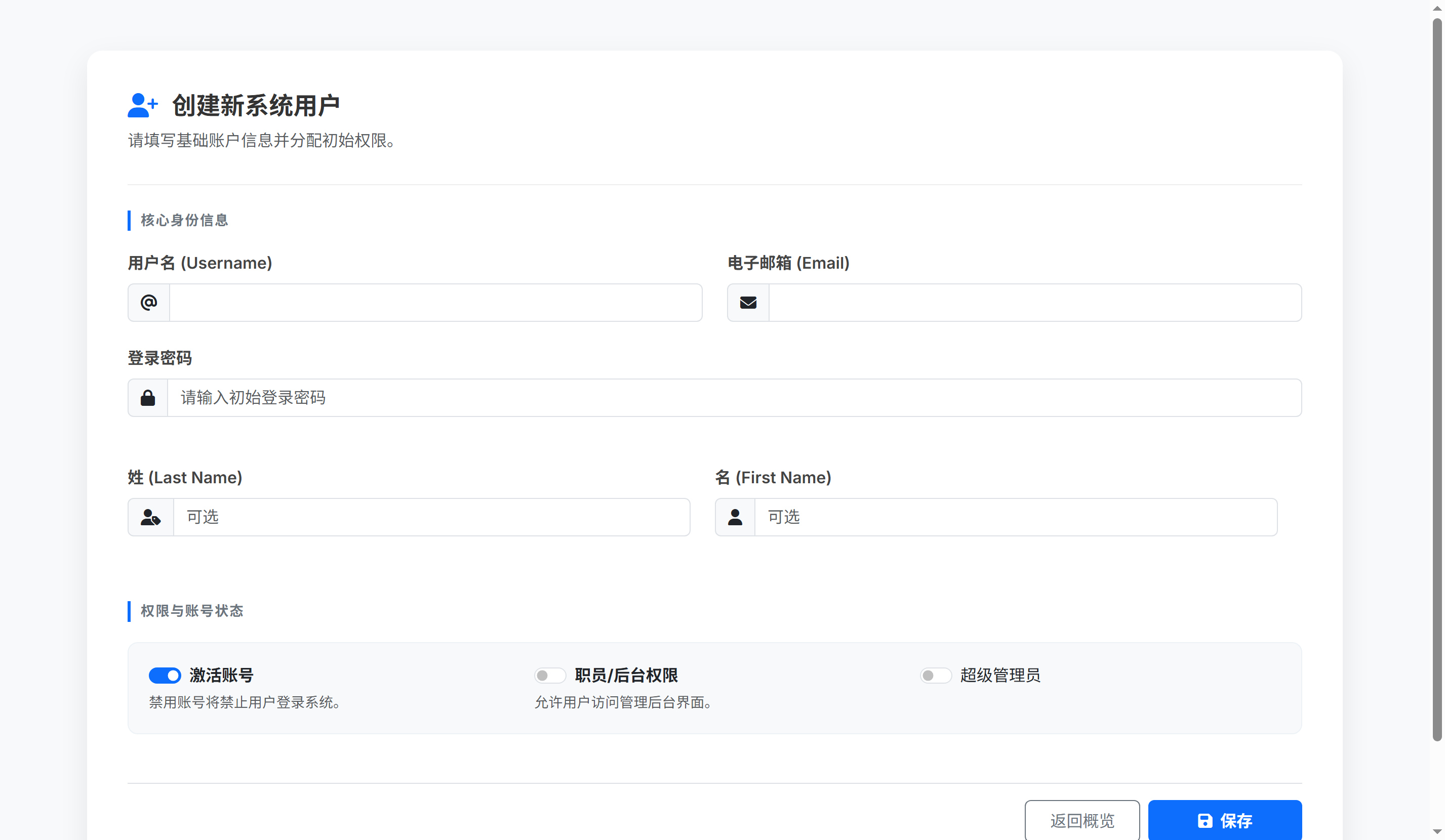This screenshot has height=840, width=1445.
Task: Click the lock icon in the password field
Action: tap(147, 398)
